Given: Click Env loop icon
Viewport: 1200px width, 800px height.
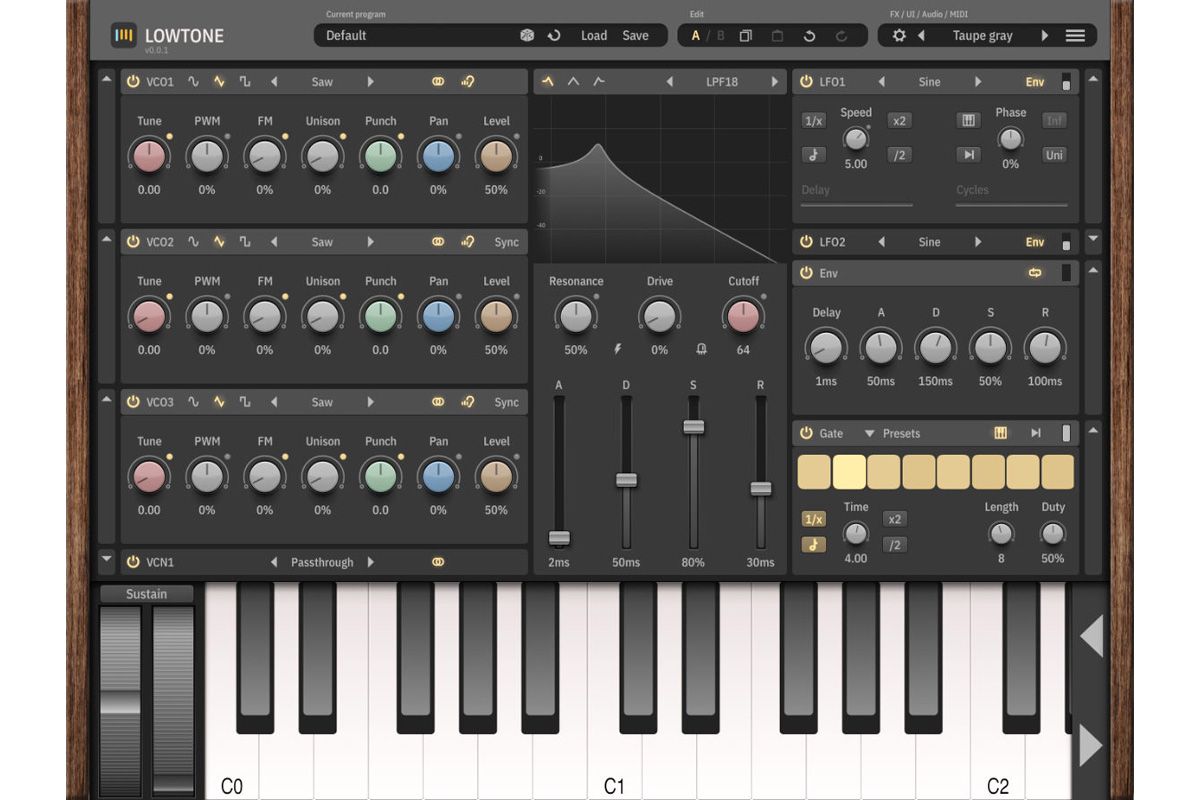Looking at the screenshot, I should (1035, 273).
